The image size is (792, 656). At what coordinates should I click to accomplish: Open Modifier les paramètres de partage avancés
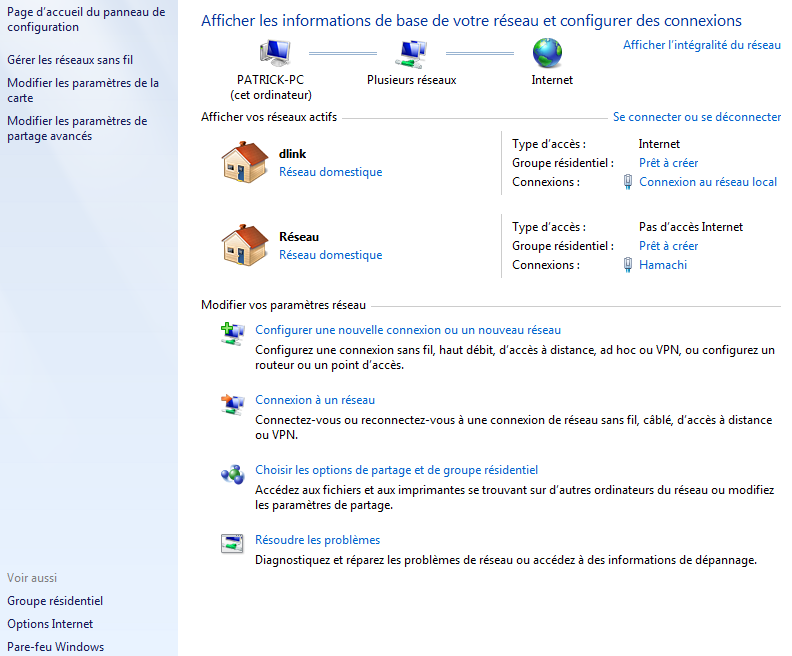(x=77, y=128)
